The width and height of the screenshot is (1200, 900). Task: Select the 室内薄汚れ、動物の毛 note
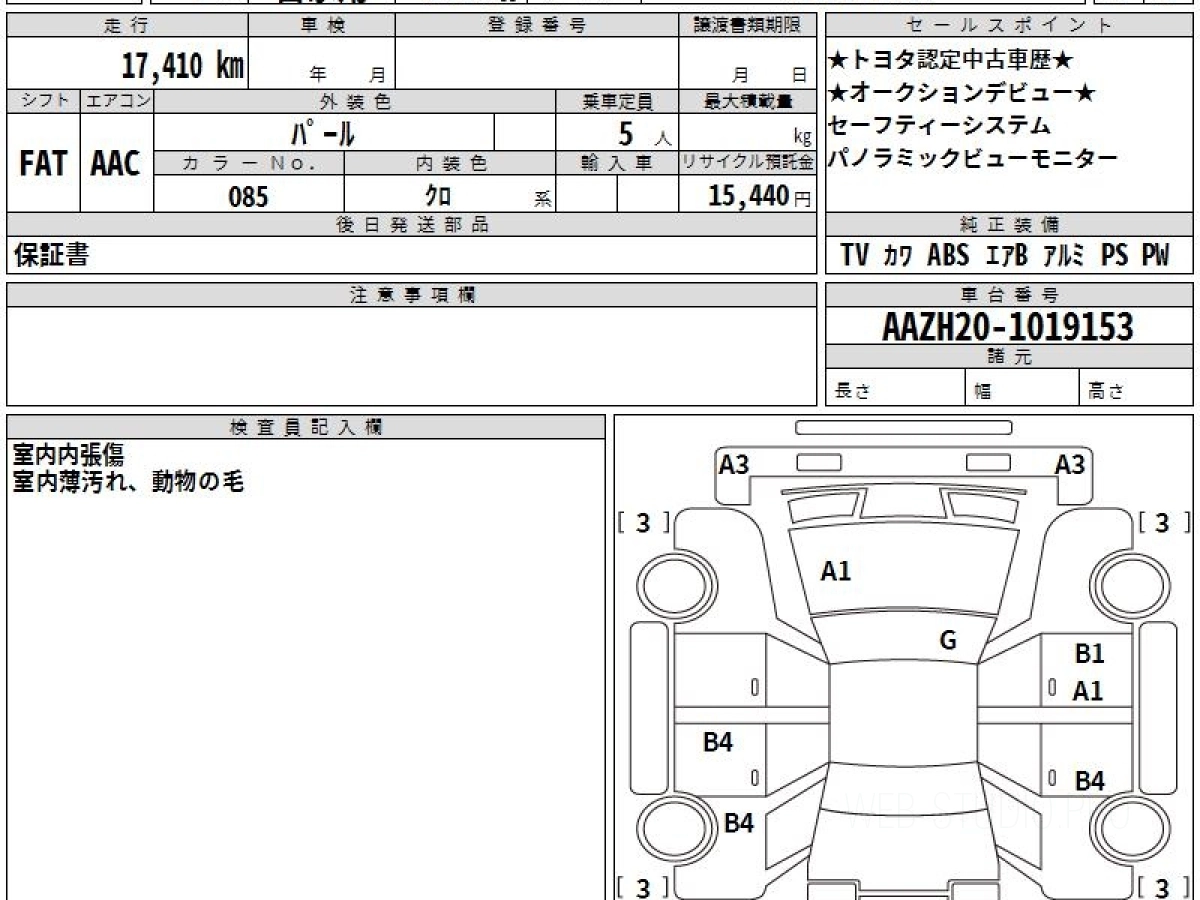(128, 482)
